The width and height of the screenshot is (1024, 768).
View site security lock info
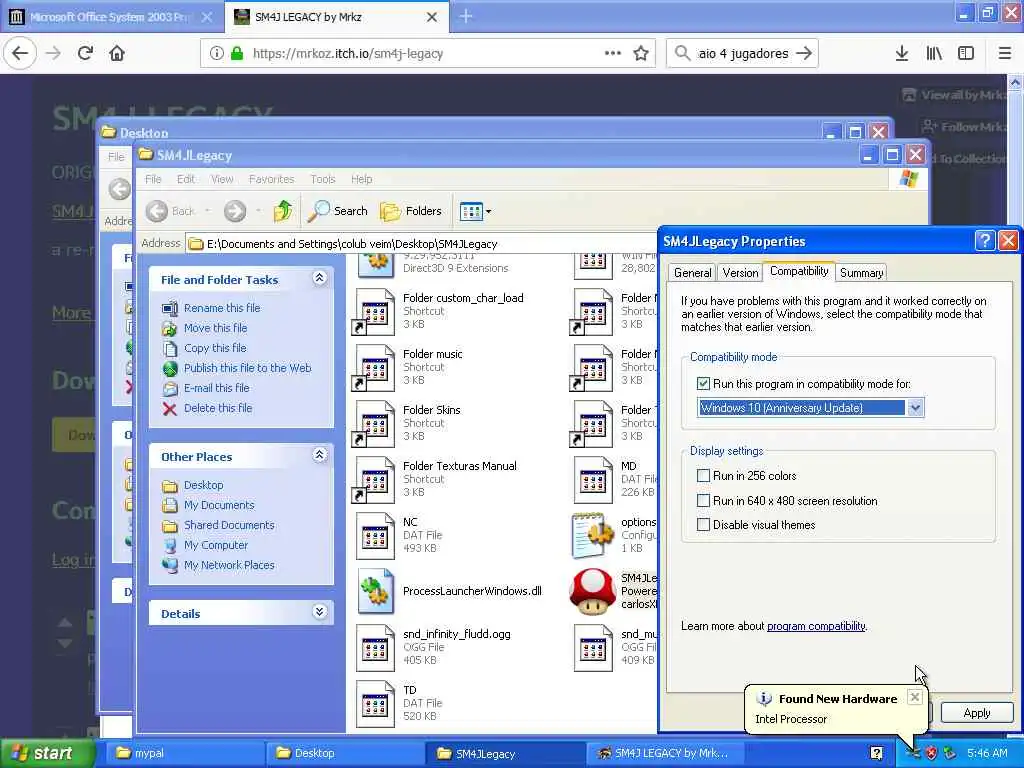237,54
